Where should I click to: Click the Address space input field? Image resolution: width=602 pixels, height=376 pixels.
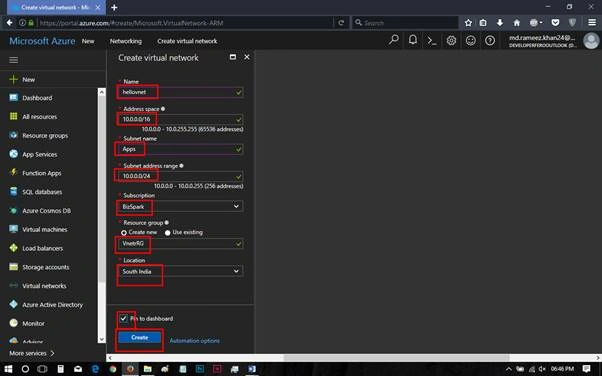(x=180, y=119)
